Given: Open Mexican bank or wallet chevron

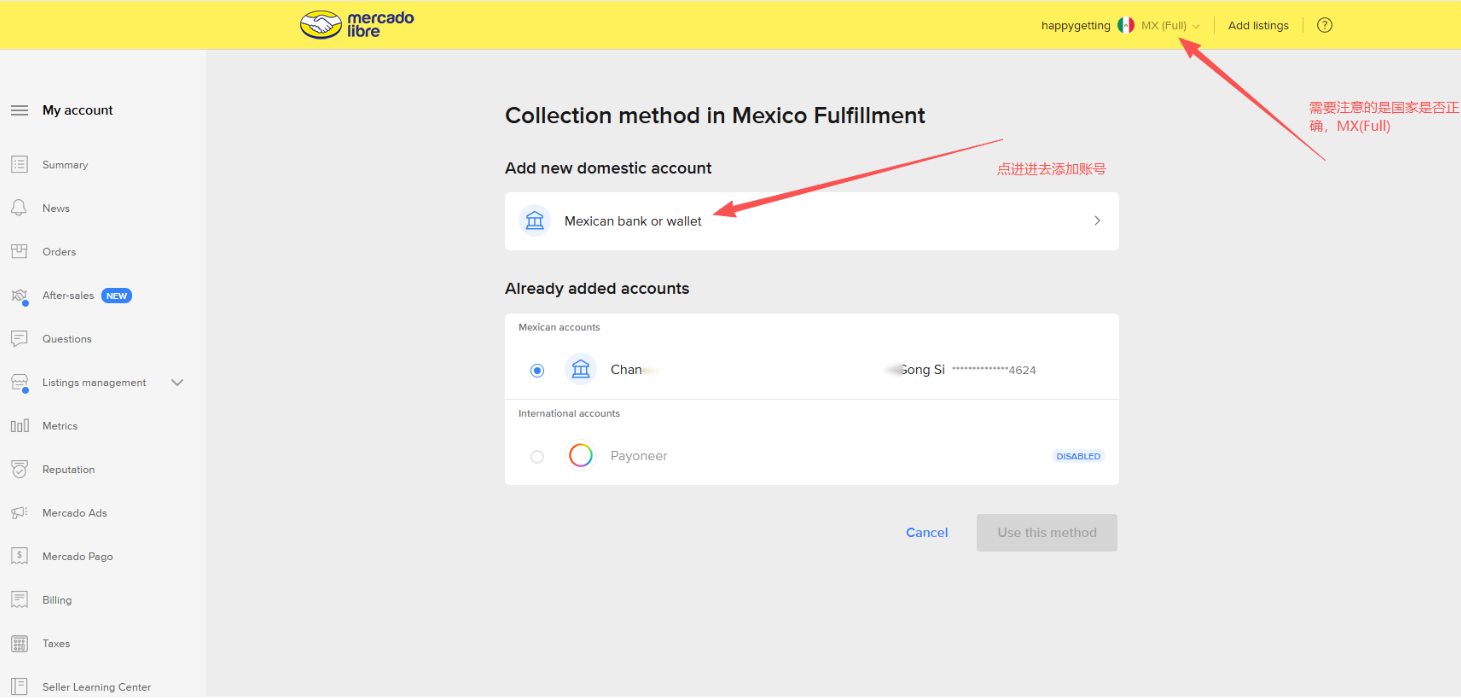Looking at the screenshot, I should (x=1097, y=221).
